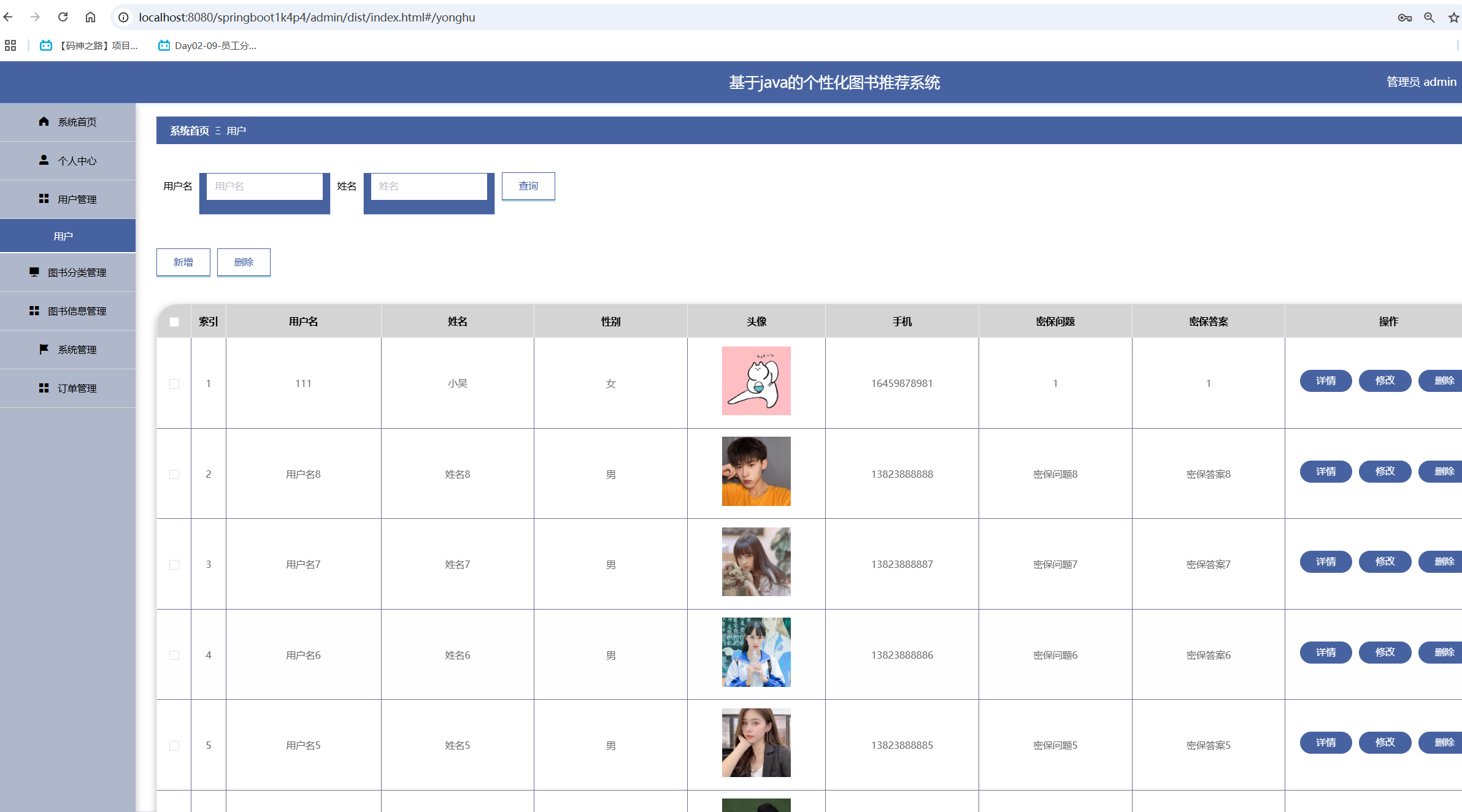This screenshot has width=1462, height=812.
Task: Focus the 用户名 search input
Action: (x=264, y=186)
